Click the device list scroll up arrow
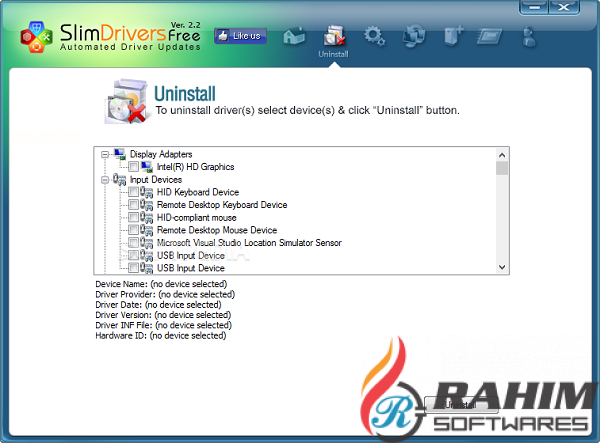 tap(502, 155)
